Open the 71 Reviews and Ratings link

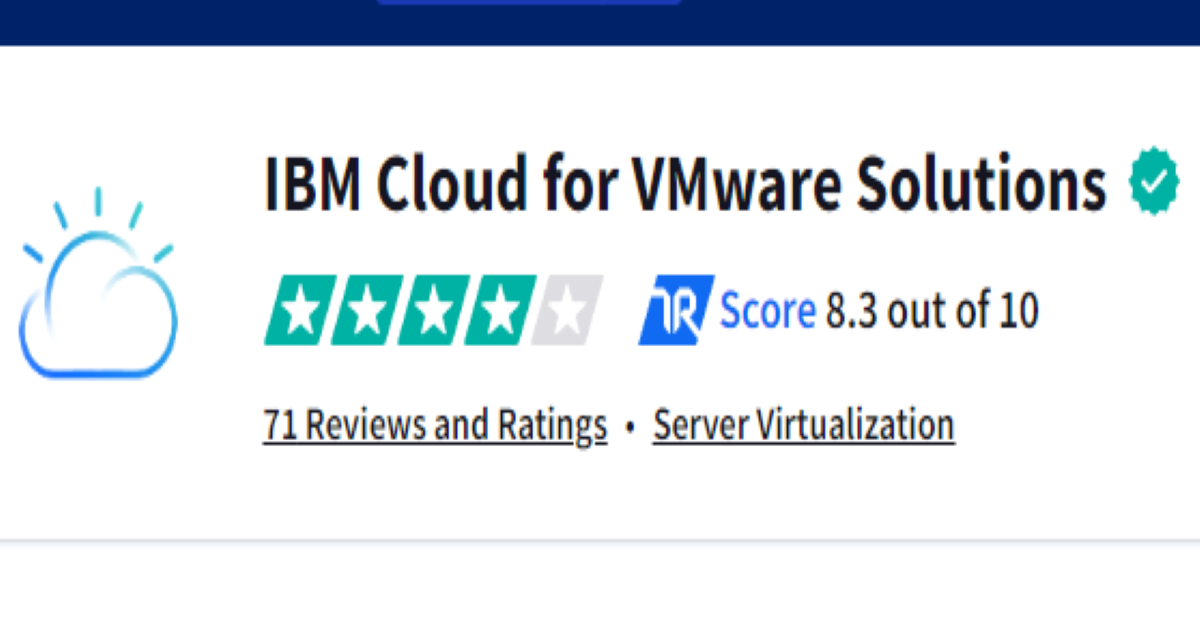(x=435, y=425)
